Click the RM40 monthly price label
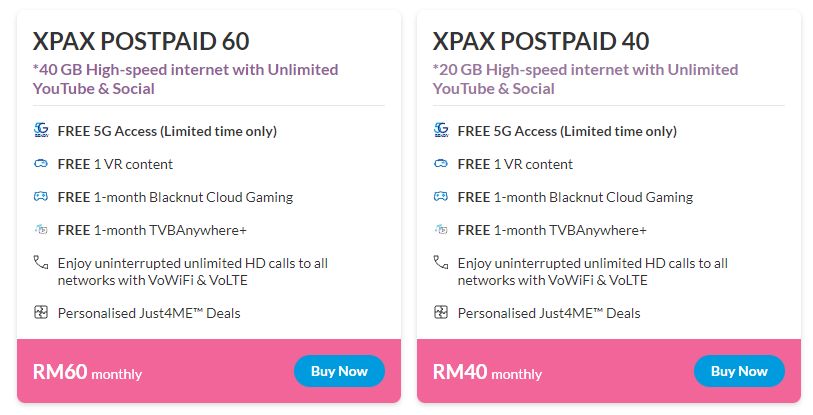The width and height of the screenshot is (813, 415). tap(487, 372)
